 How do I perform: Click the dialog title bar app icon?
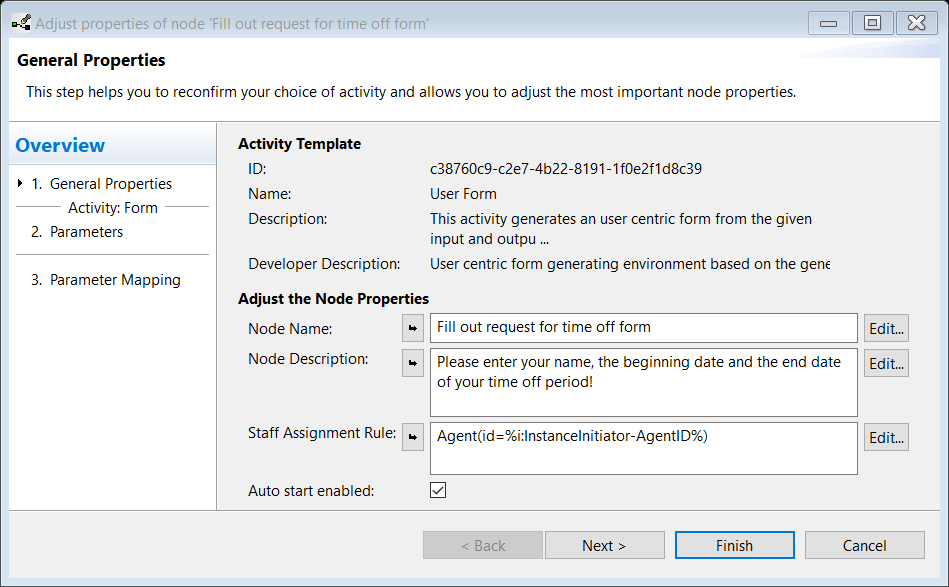point(20,23)
